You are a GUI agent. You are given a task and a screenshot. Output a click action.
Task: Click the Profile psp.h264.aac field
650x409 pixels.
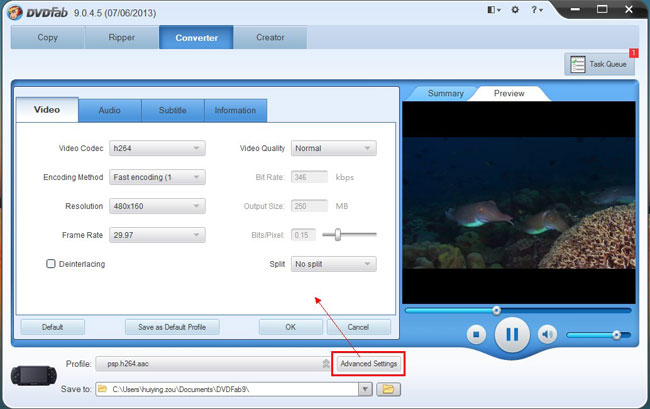point(213,363)
